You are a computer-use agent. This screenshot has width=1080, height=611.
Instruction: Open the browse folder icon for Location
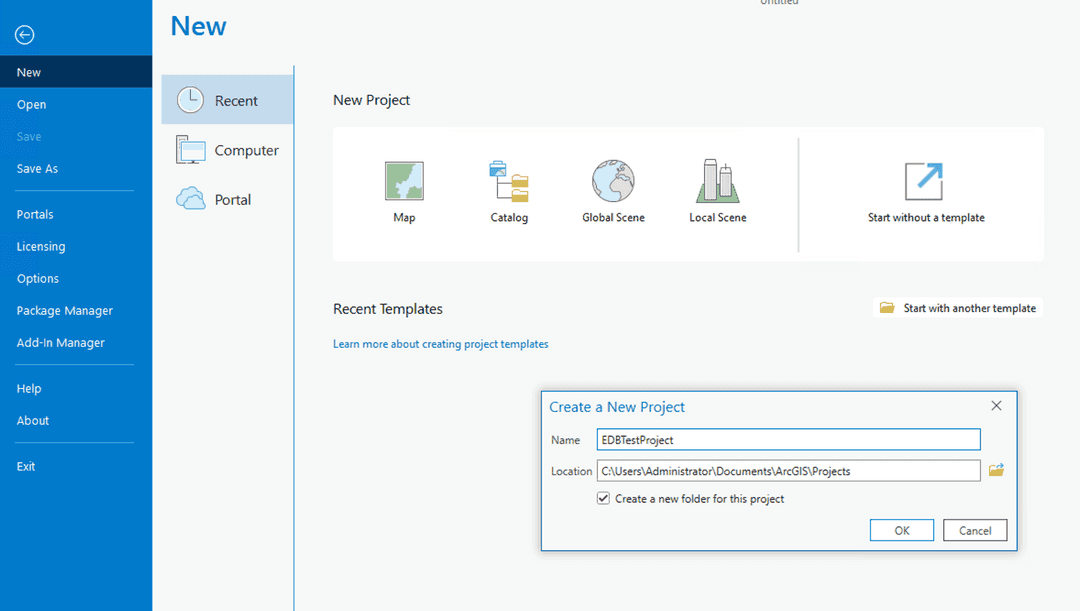[x=996, y=470]
